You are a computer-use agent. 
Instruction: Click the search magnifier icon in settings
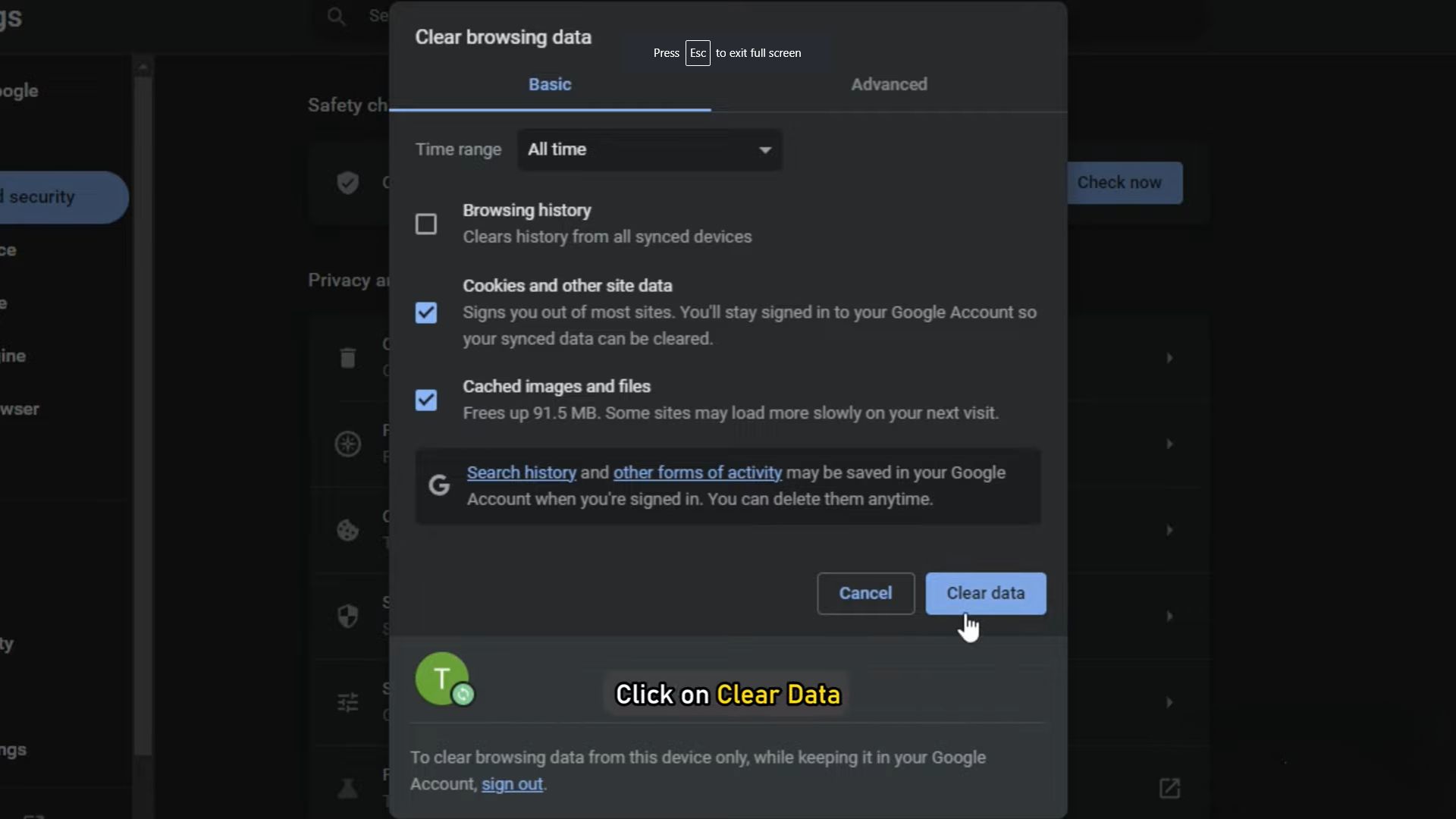[336, 16]
